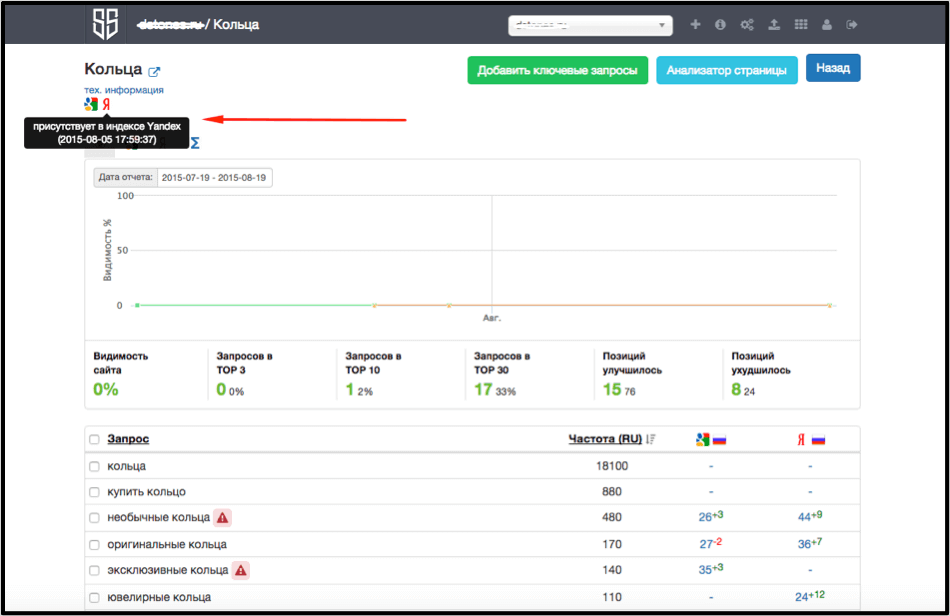This screenshot has height=616, width=950.
Task: Click warning icon next to необычные кольца
Action: 222,518
